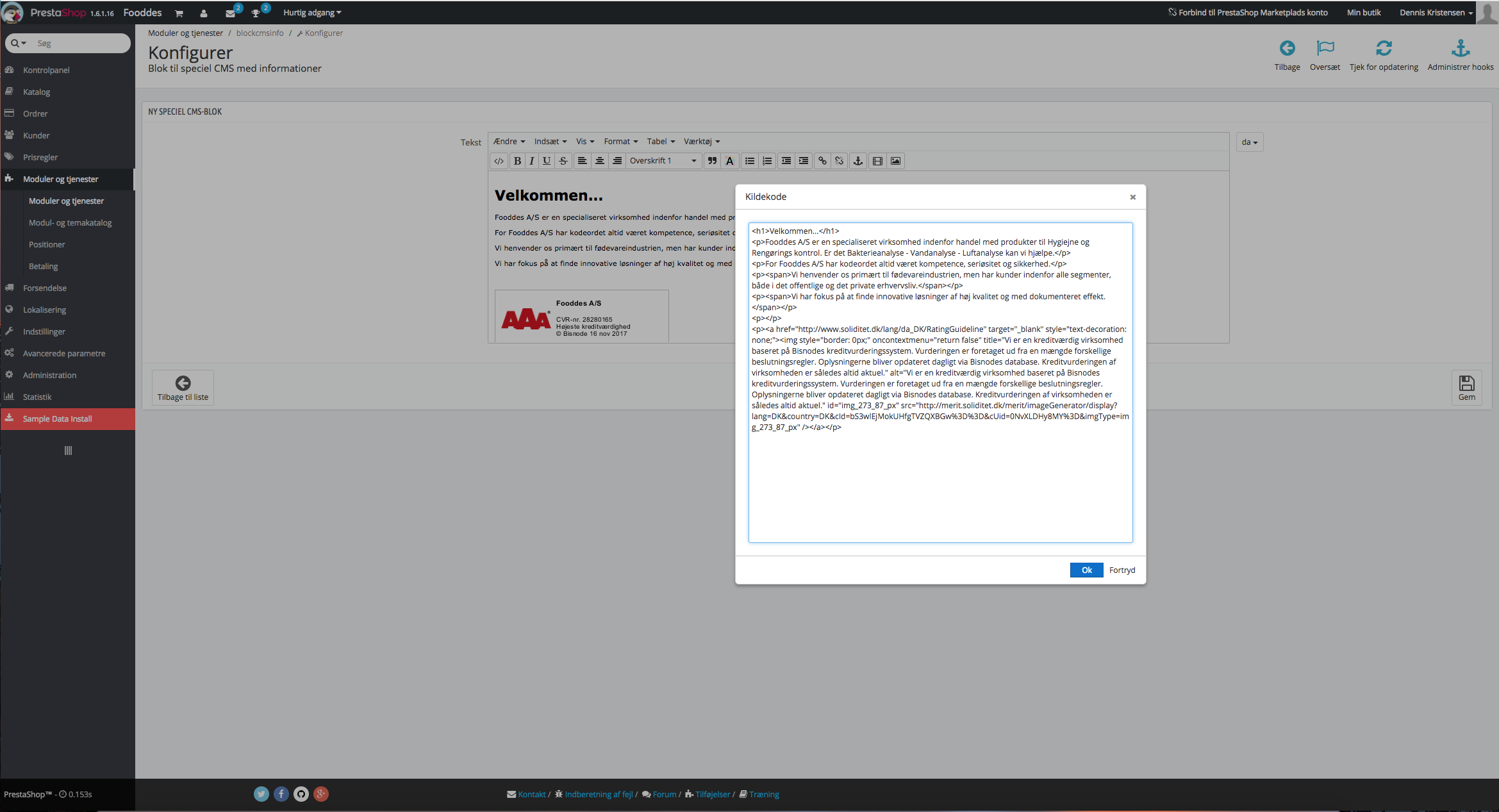Image resolution: width=1499 pixels, height=812 pixels.
Task: Click the blockquote icon
Action: 712,161
